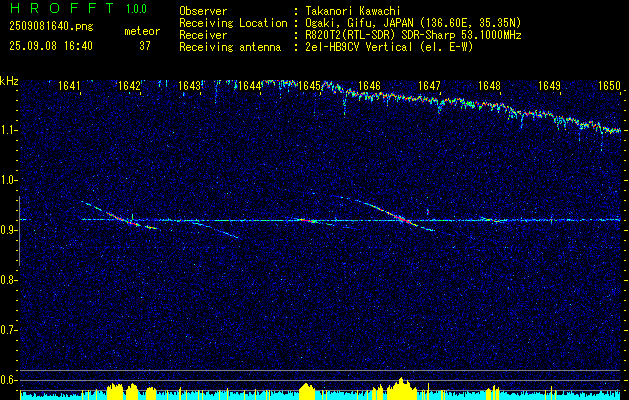Click the 1650 time marker
The height and width of the screenshot is (400, 629).
point(609,85)
